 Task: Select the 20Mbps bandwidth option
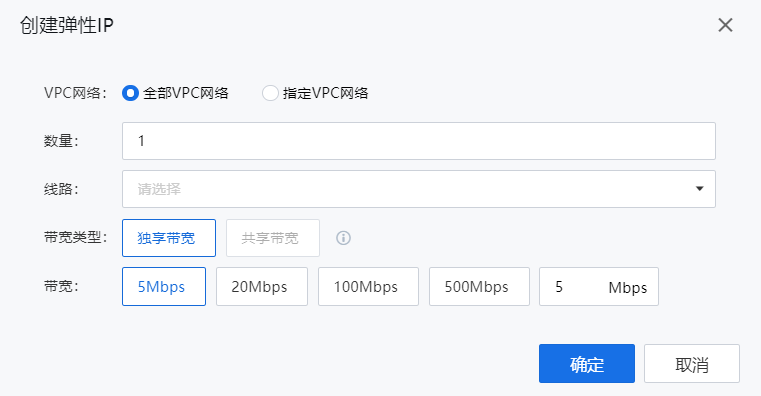(x=262, y=286)
